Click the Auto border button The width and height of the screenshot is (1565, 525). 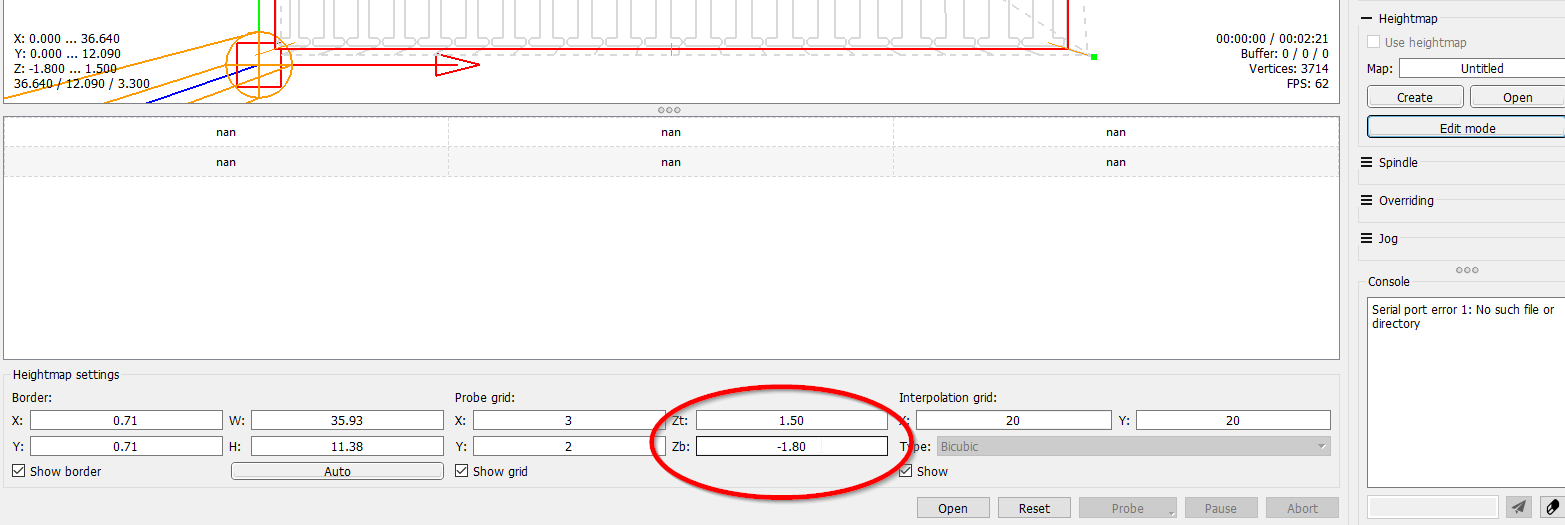click(337, 471)
